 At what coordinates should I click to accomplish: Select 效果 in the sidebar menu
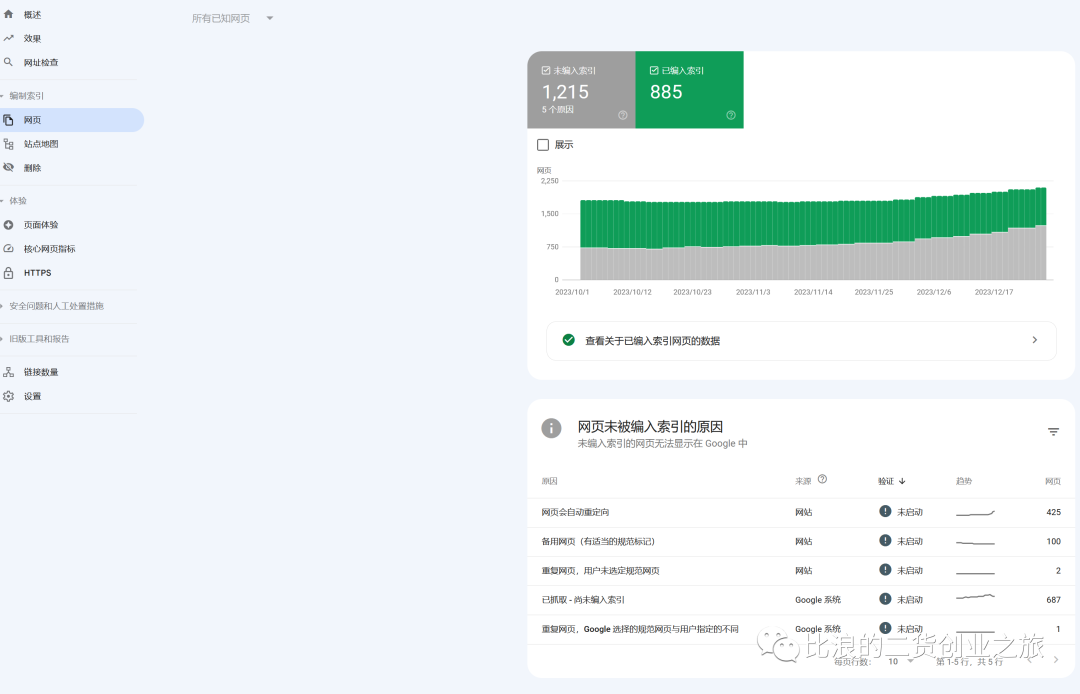[11, 38]
